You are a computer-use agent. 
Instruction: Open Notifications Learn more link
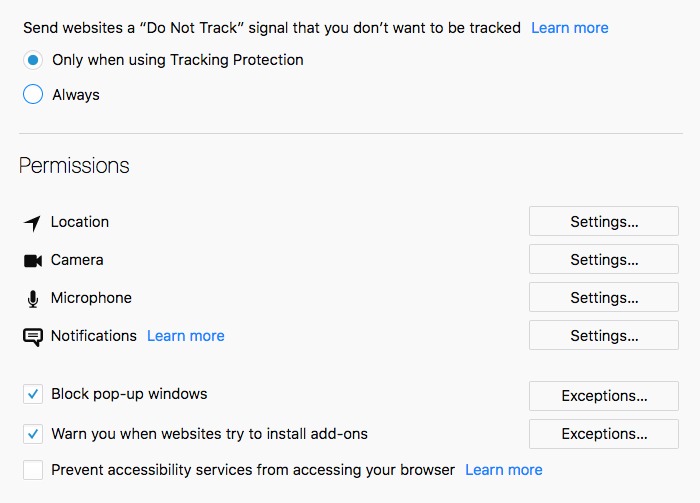(186, 336)
